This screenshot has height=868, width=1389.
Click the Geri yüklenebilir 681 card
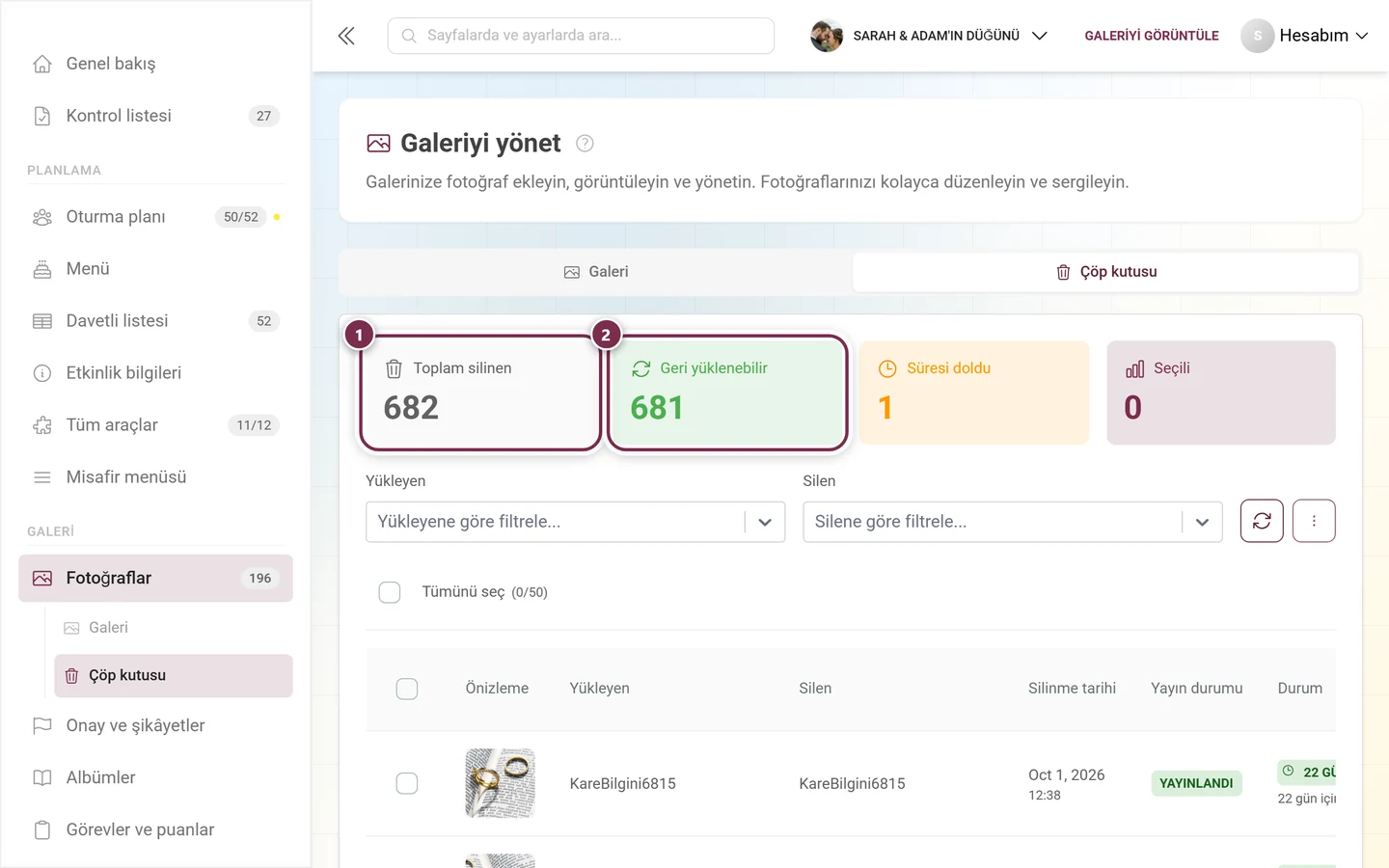click(727, 393)
